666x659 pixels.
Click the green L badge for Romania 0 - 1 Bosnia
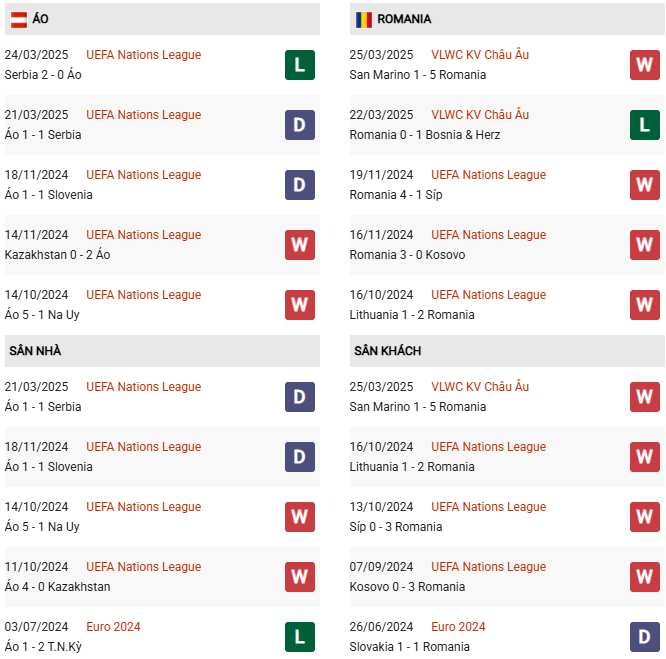click(645, 125)
